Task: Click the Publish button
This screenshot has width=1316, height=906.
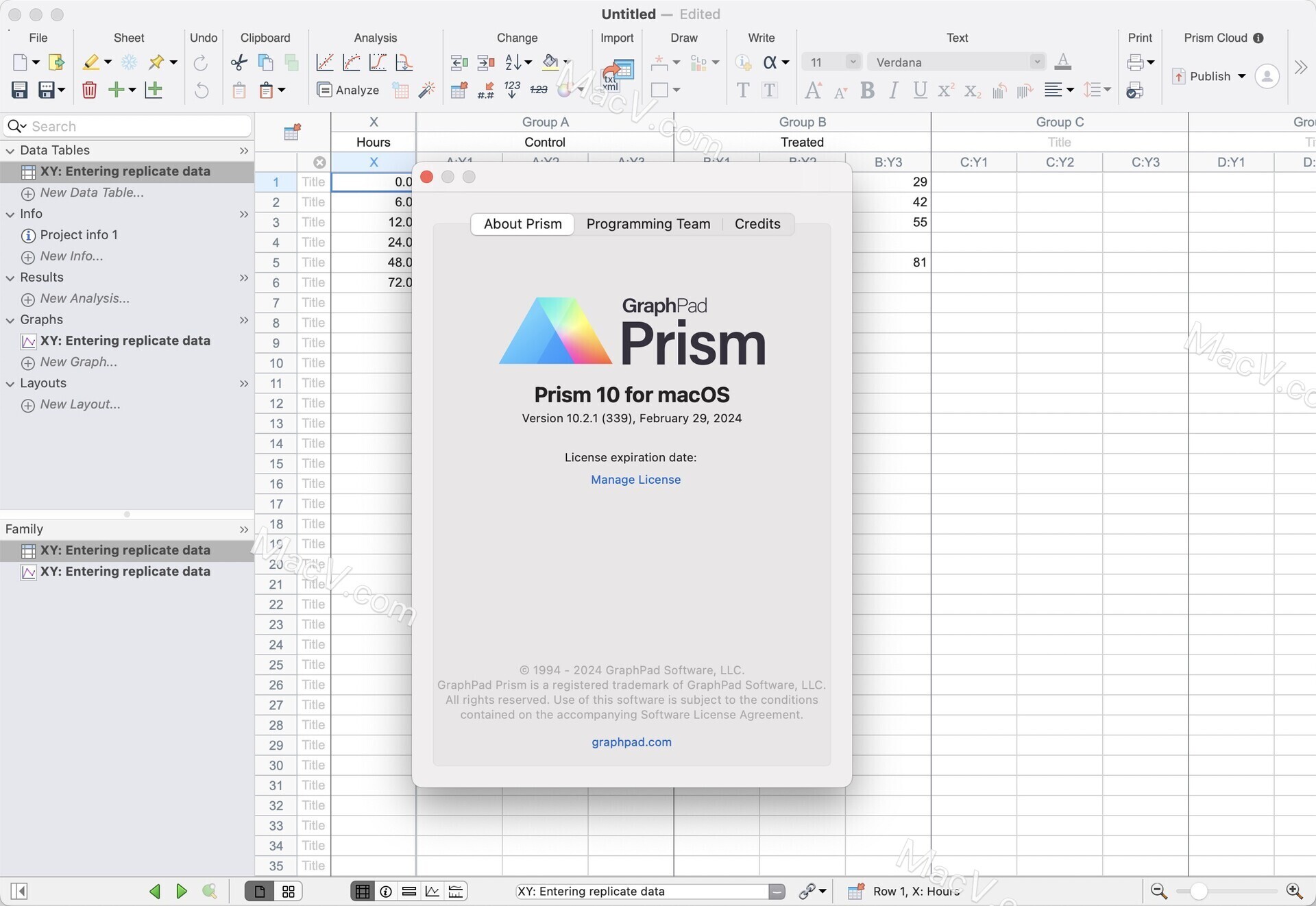Action: pos(1202,76)
